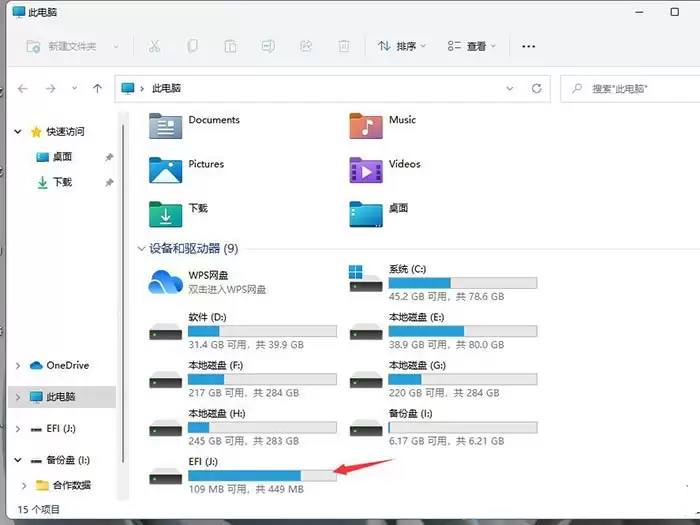
Task: Collapse 快速访问 in navigation pane
Action: pyautogui.click(x=18, y=131)
